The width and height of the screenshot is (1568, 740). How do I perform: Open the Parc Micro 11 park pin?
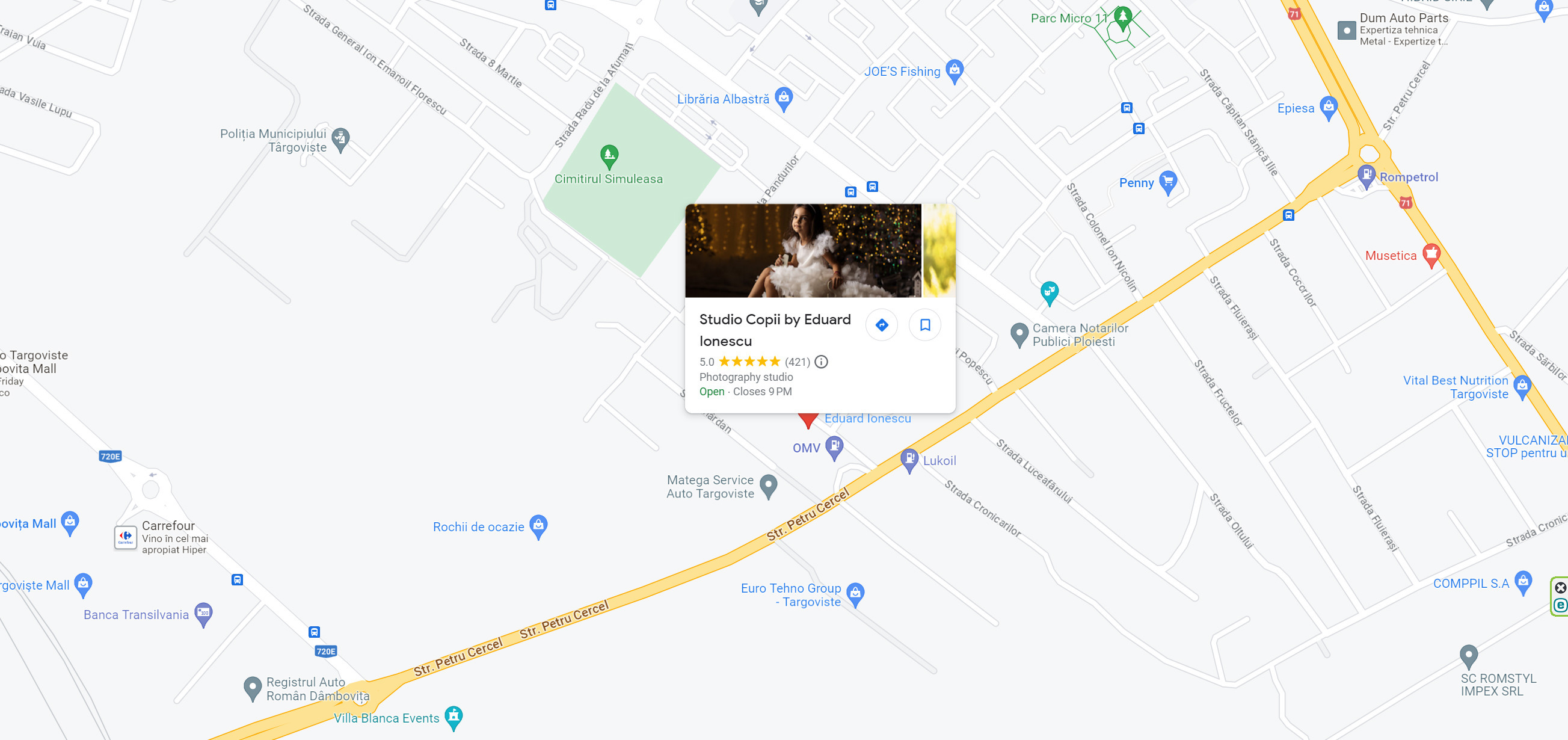click(1122, 17)
